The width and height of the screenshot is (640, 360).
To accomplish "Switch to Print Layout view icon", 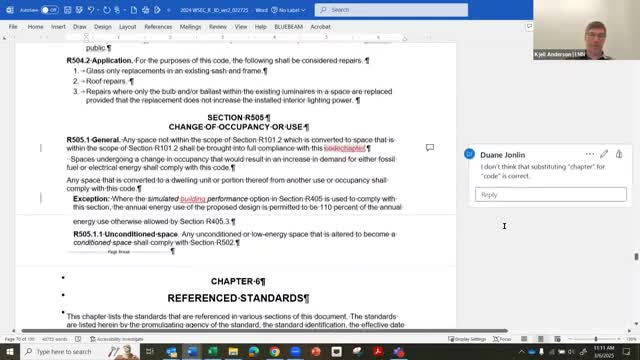I will click(x=541, y=339).
